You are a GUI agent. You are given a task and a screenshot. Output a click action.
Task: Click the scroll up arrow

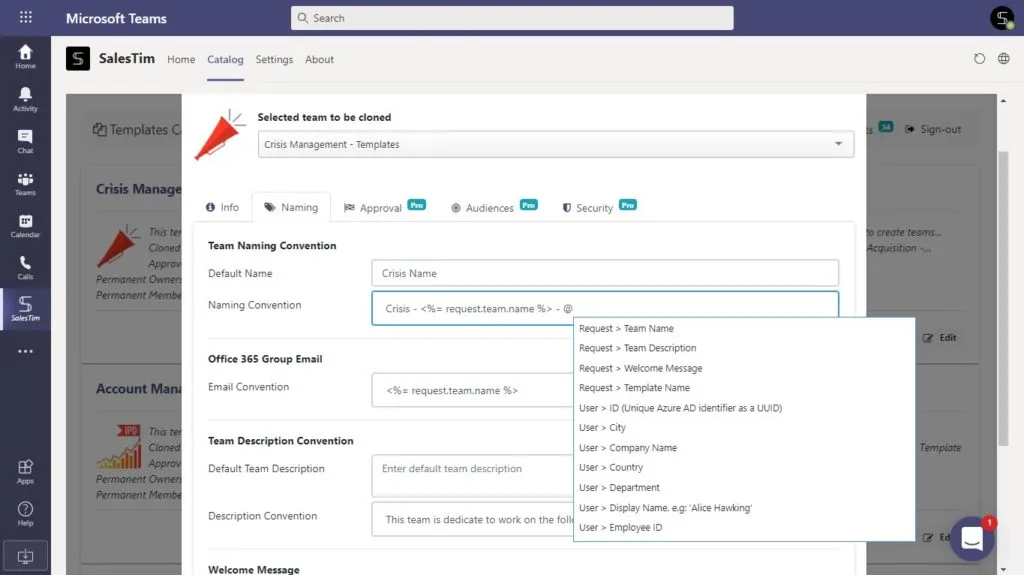click(1003, 101)
